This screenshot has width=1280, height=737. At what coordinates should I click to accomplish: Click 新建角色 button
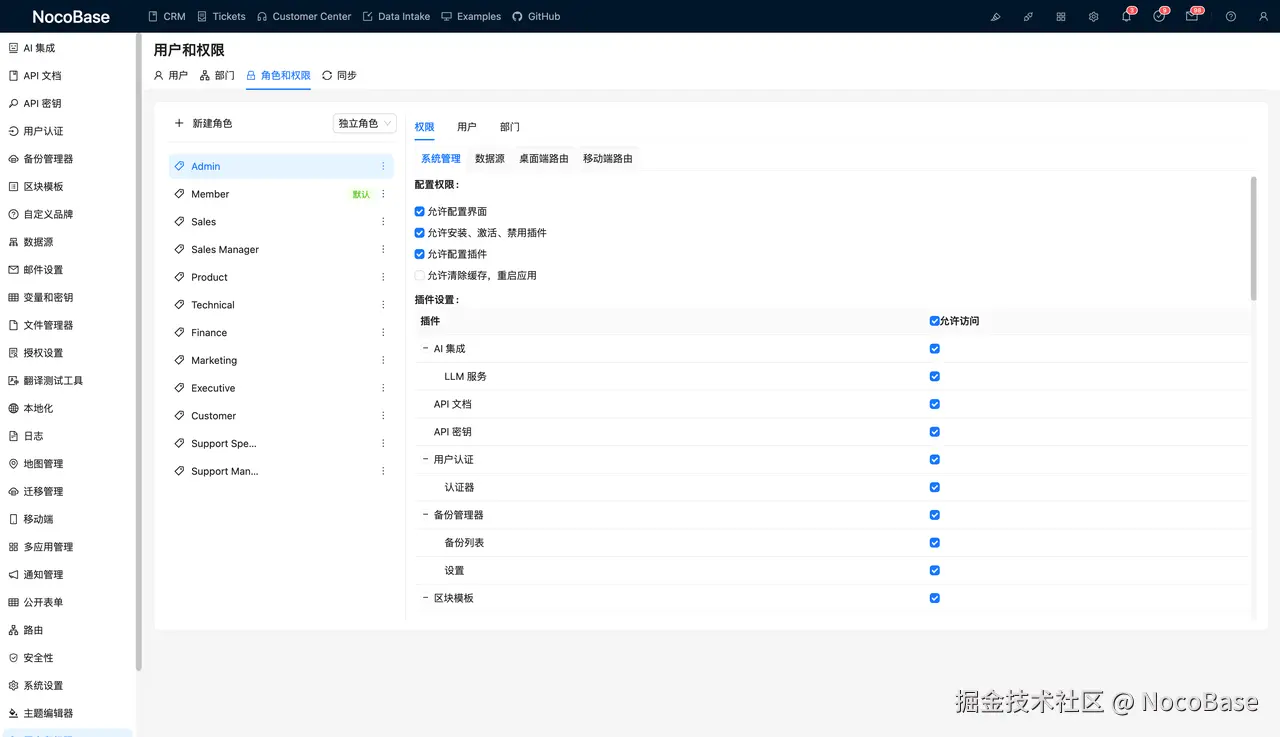tap(203, 123)
